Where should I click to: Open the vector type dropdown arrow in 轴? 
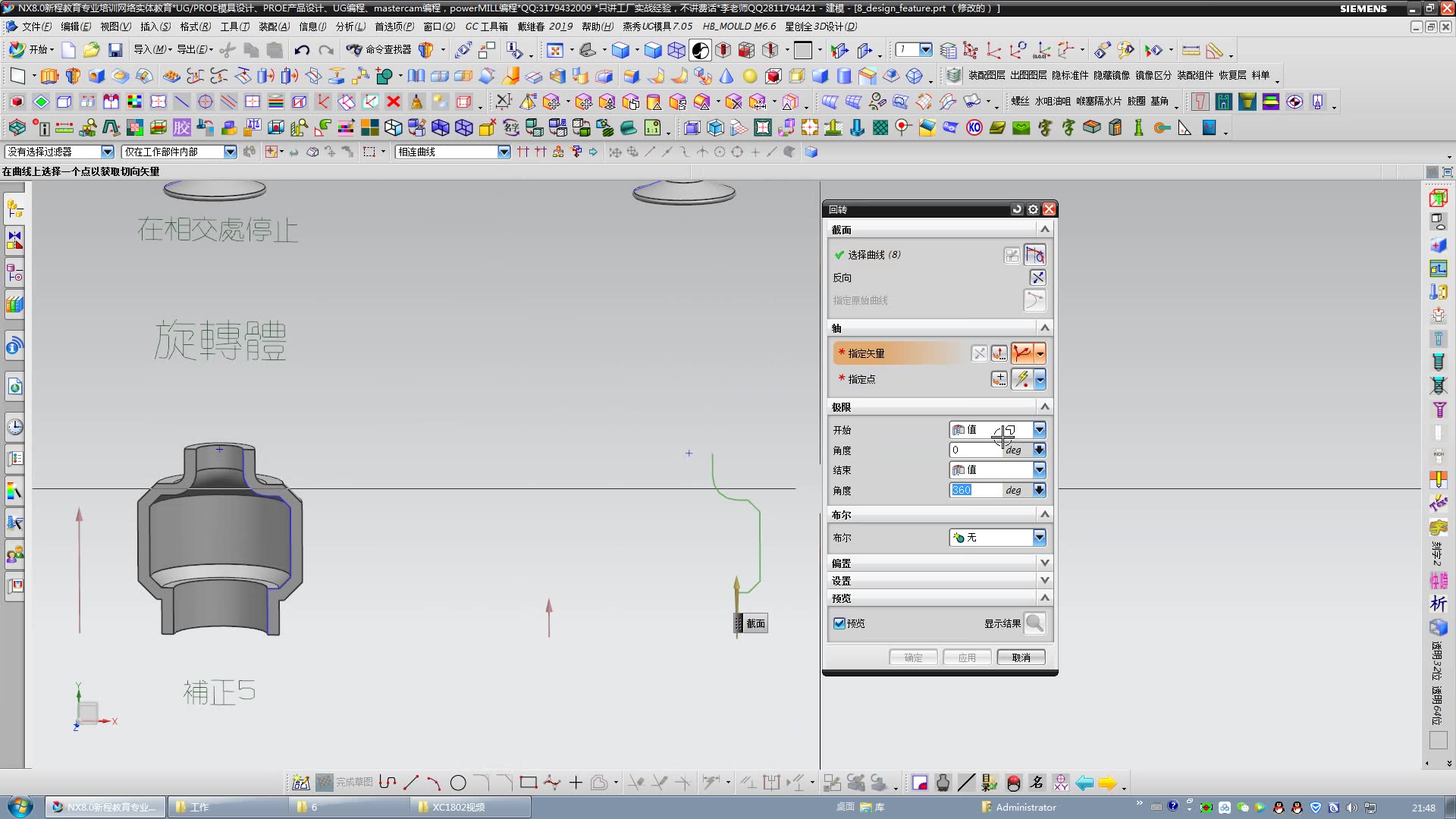point(1040,353)
